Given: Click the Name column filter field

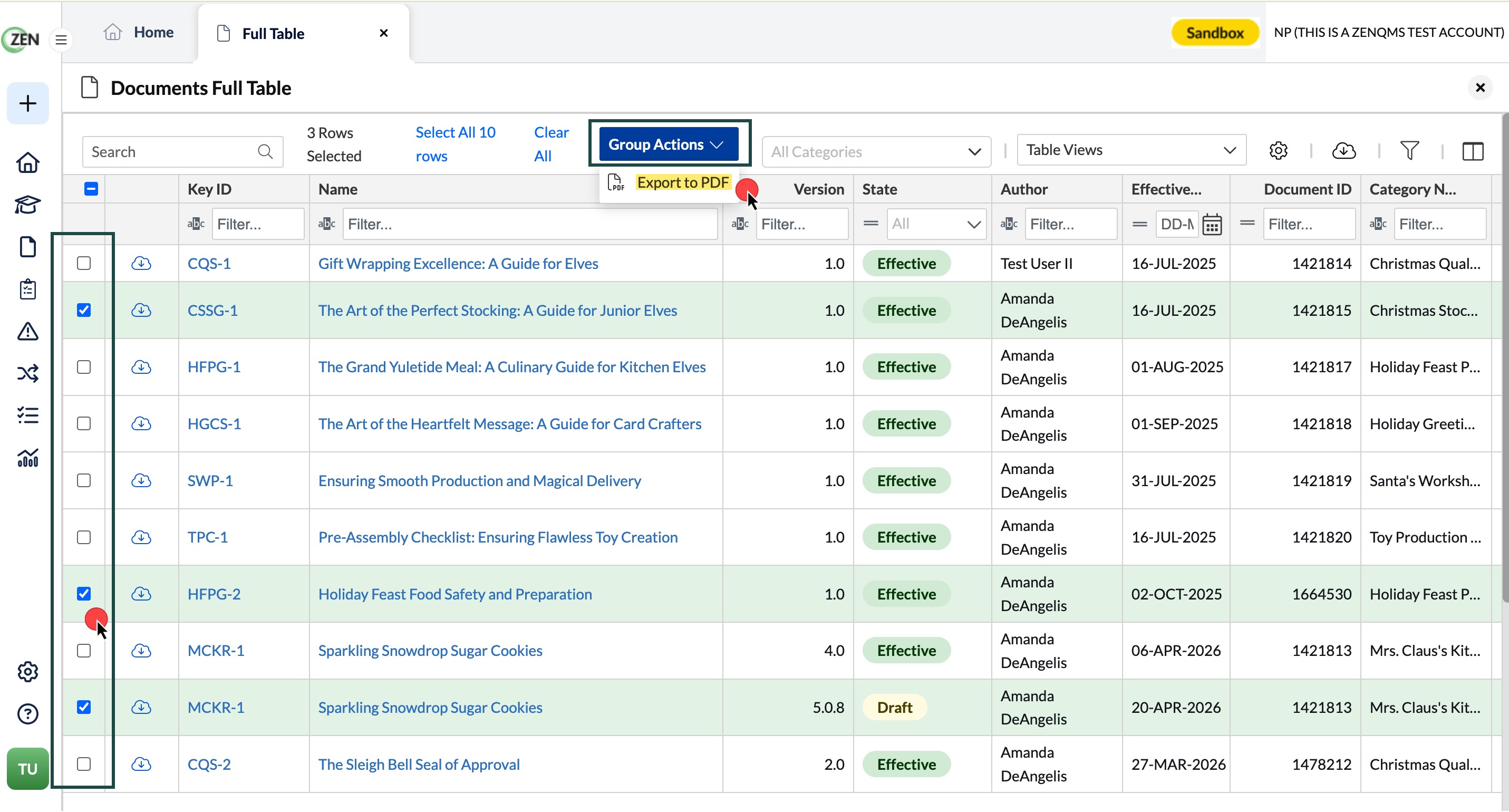Looking at the screenshot, I should click(530, 224).
